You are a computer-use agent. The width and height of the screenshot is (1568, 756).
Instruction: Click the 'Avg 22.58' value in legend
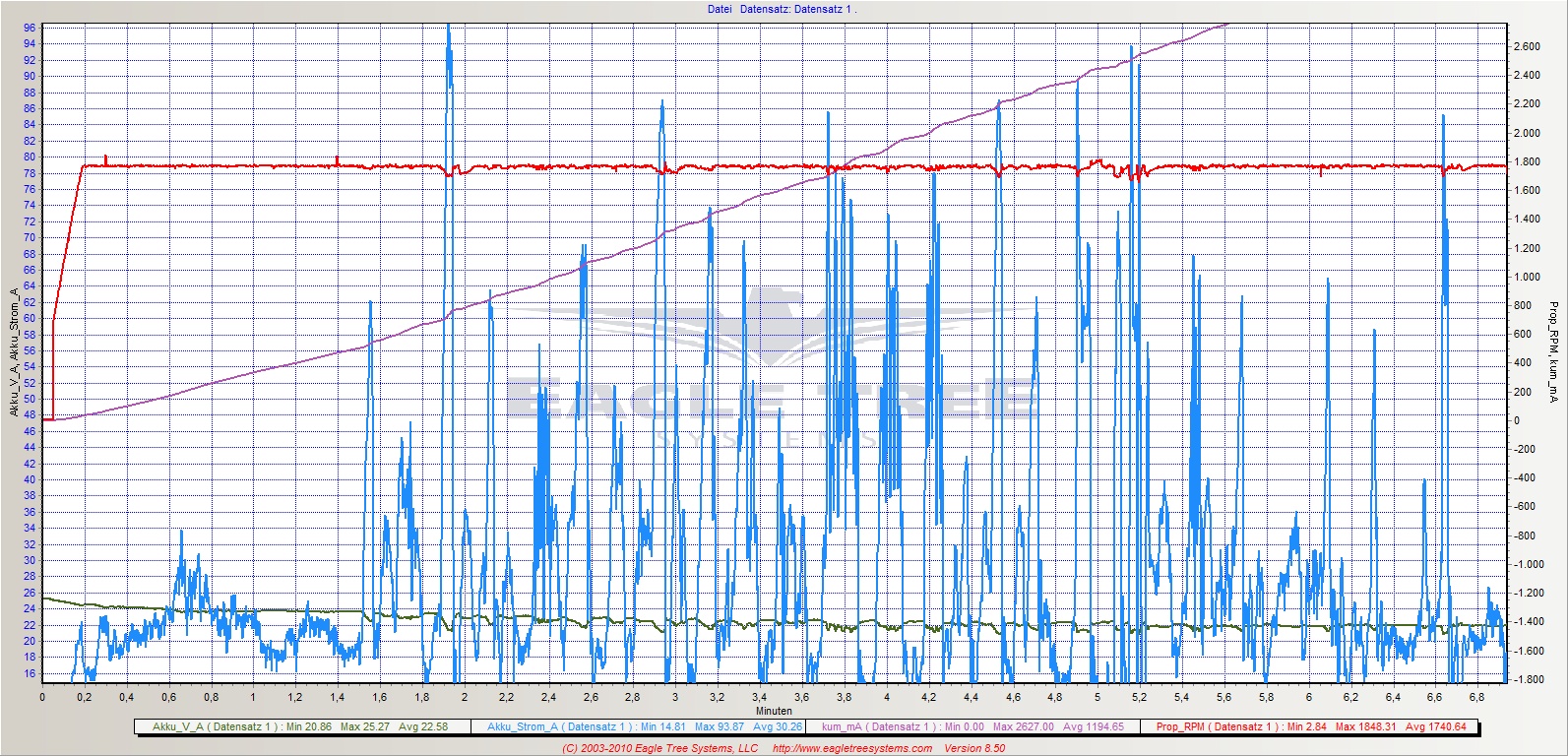click(422, 726)
